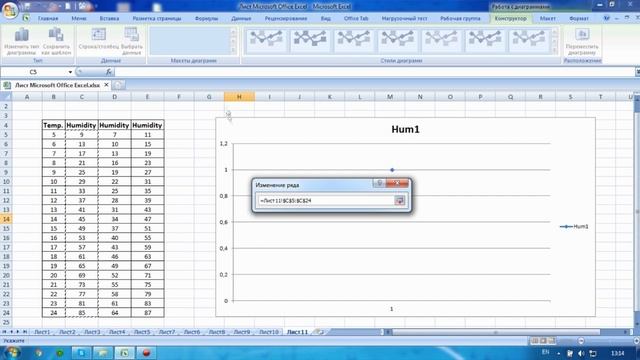
Task: Go to first sheet navigation arrow
Action: click(x=4, y=332)
